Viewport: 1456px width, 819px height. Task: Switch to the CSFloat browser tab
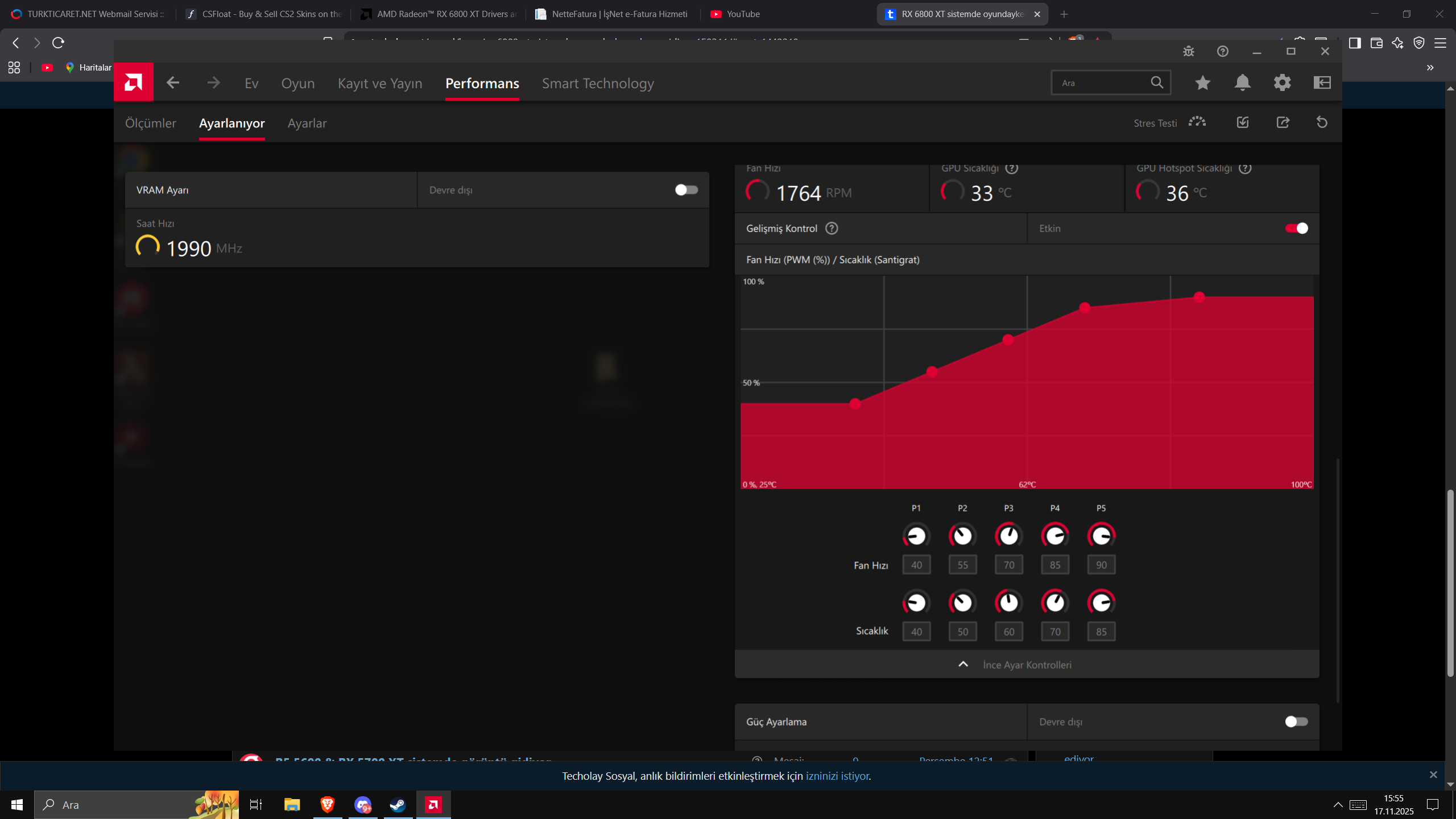click(264, 14)
